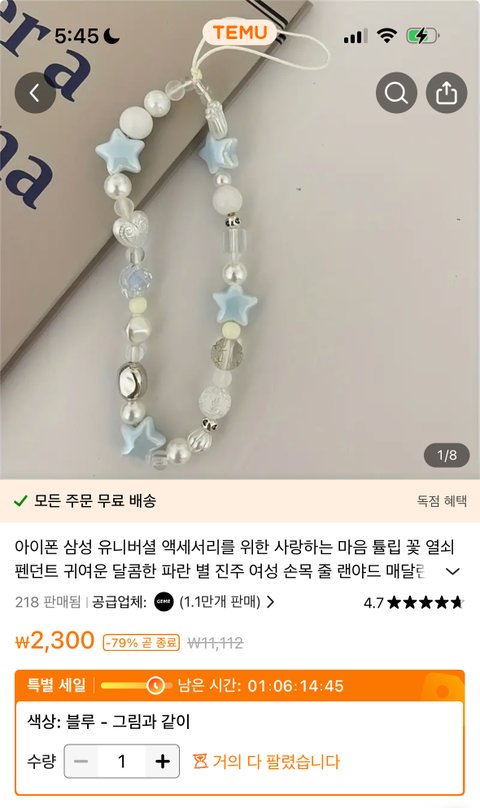Tap the 1/8 image counter
The image size is (480, 808).
click(446, 455)
